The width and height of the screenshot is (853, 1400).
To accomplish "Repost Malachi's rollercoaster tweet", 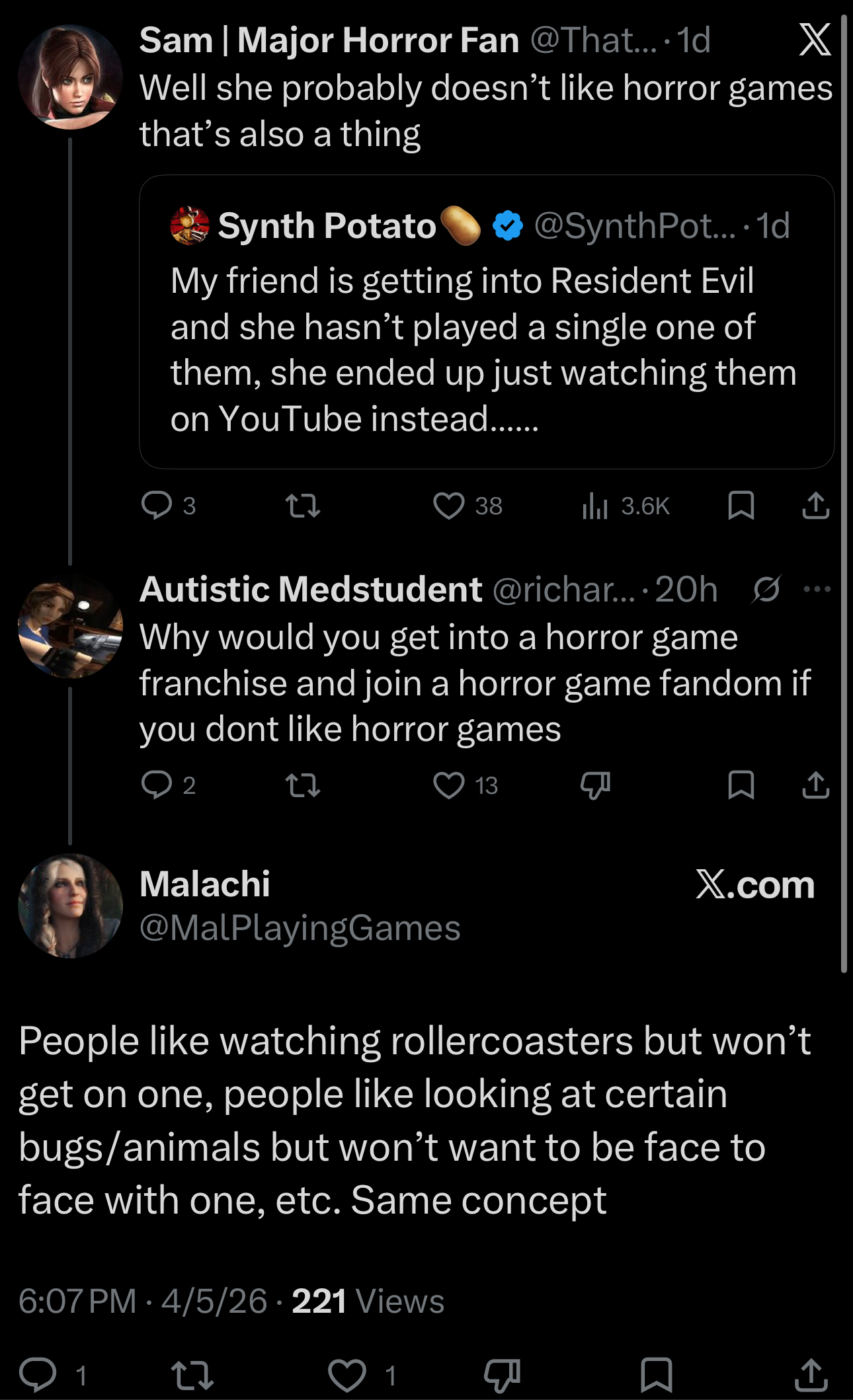I will tap(192, 1375).
